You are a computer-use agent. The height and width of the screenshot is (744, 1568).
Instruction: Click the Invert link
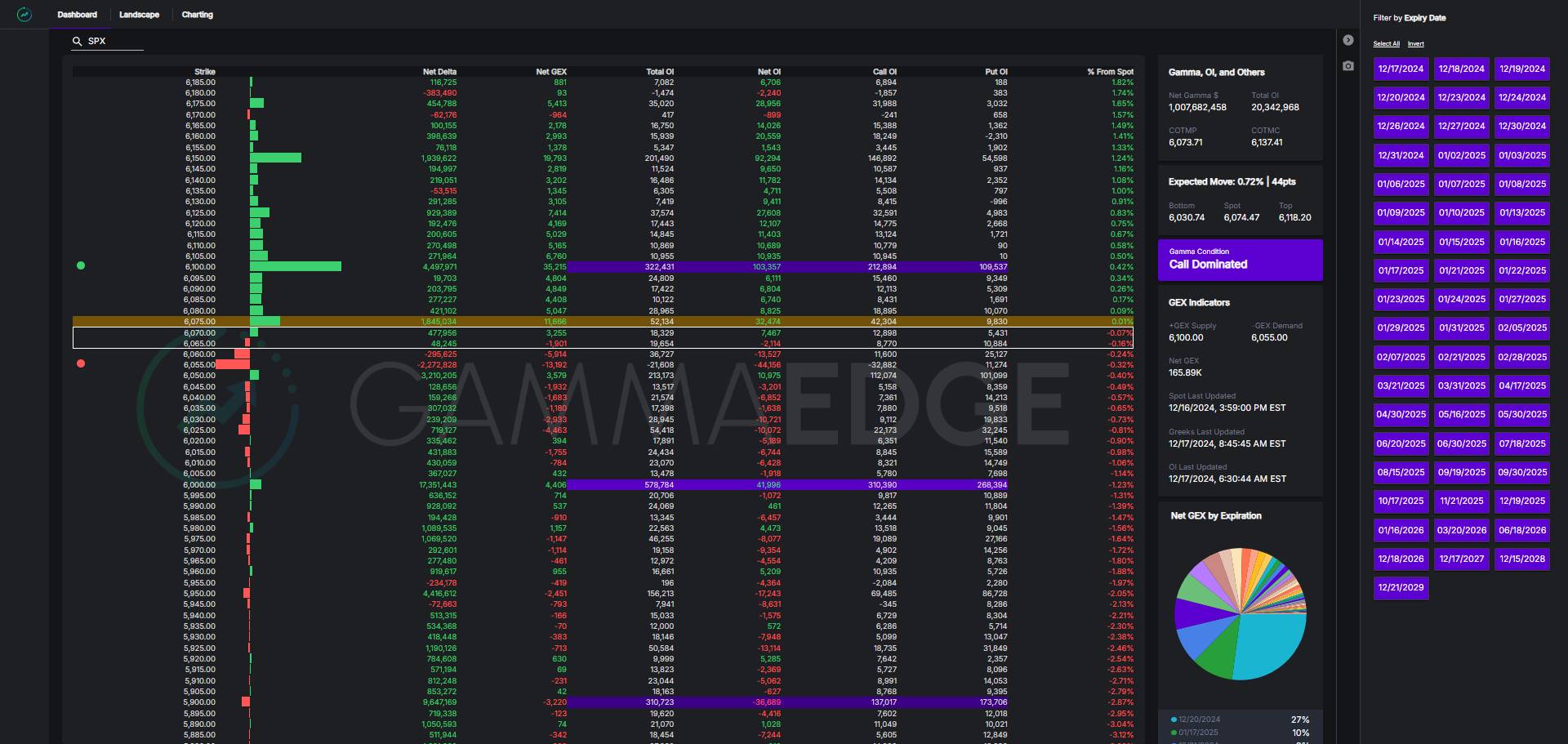click(x=1415, y=44)
